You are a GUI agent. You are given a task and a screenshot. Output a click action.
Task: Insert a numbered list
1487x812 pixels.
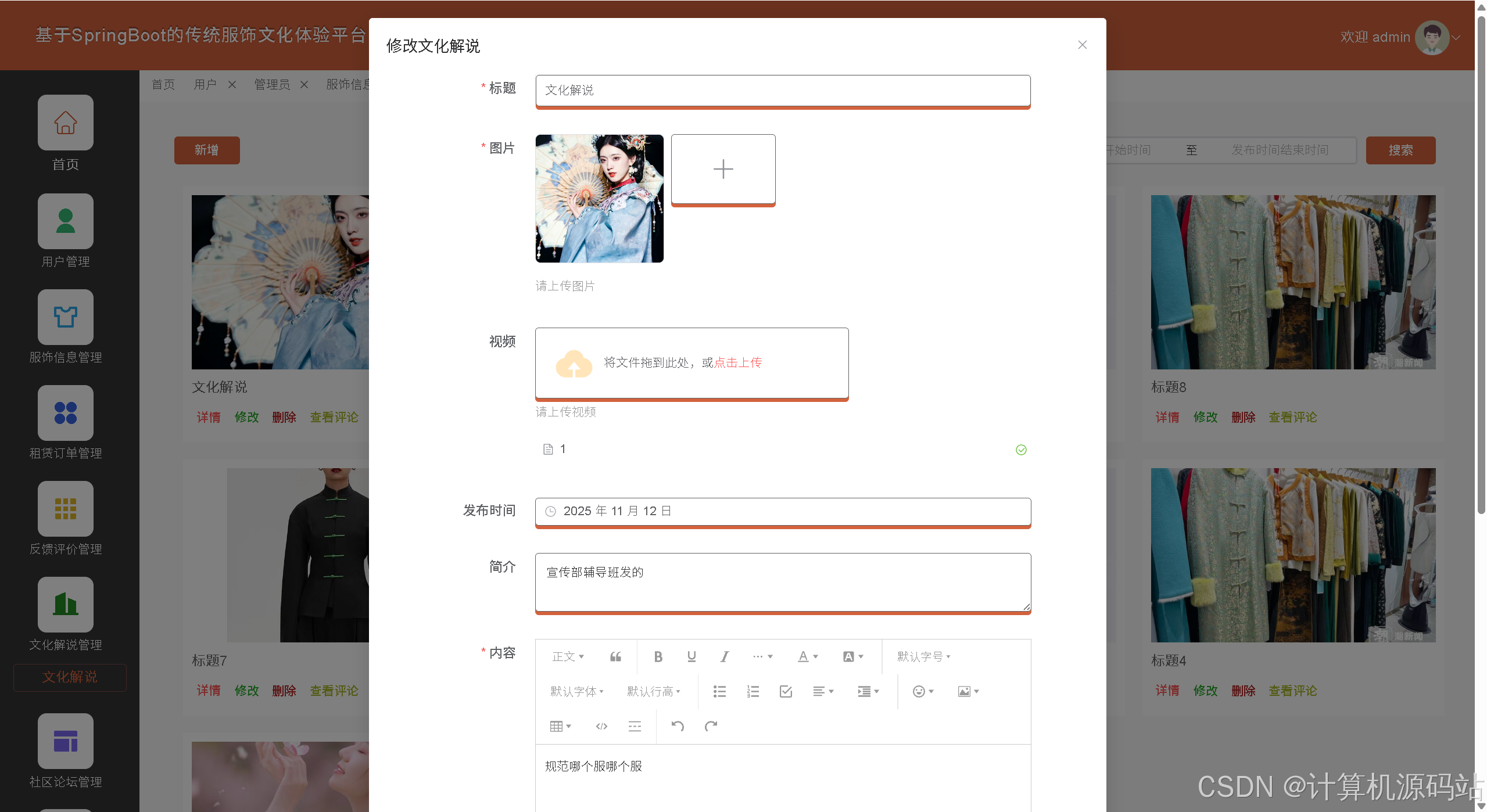click(753, 691)
